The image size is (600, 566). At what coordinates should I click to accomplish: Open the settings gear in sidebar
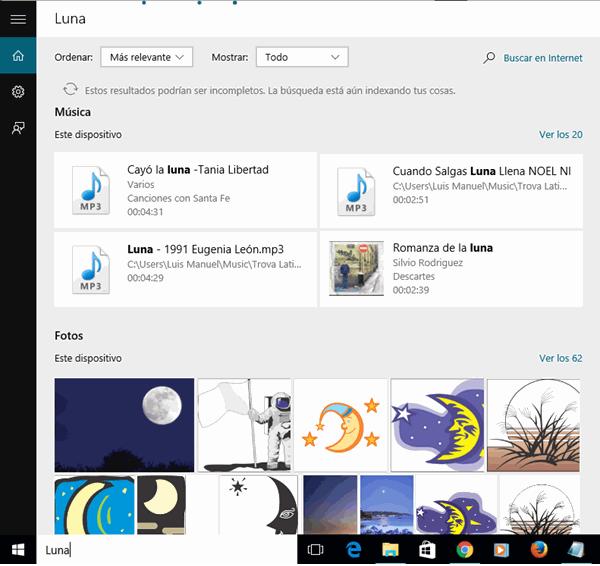coord(17,92)
